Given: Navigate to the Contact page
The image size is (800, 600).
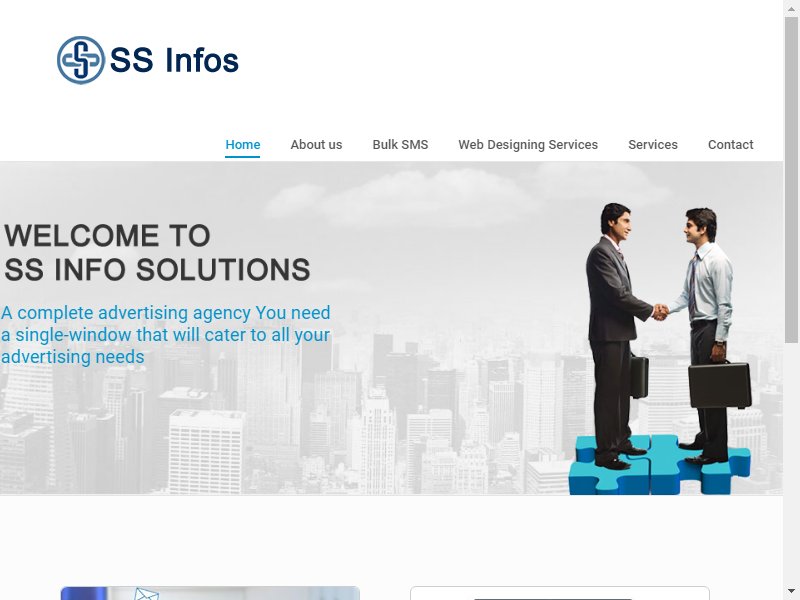Looking at the screenshot, I should click(x=731, y=145).
